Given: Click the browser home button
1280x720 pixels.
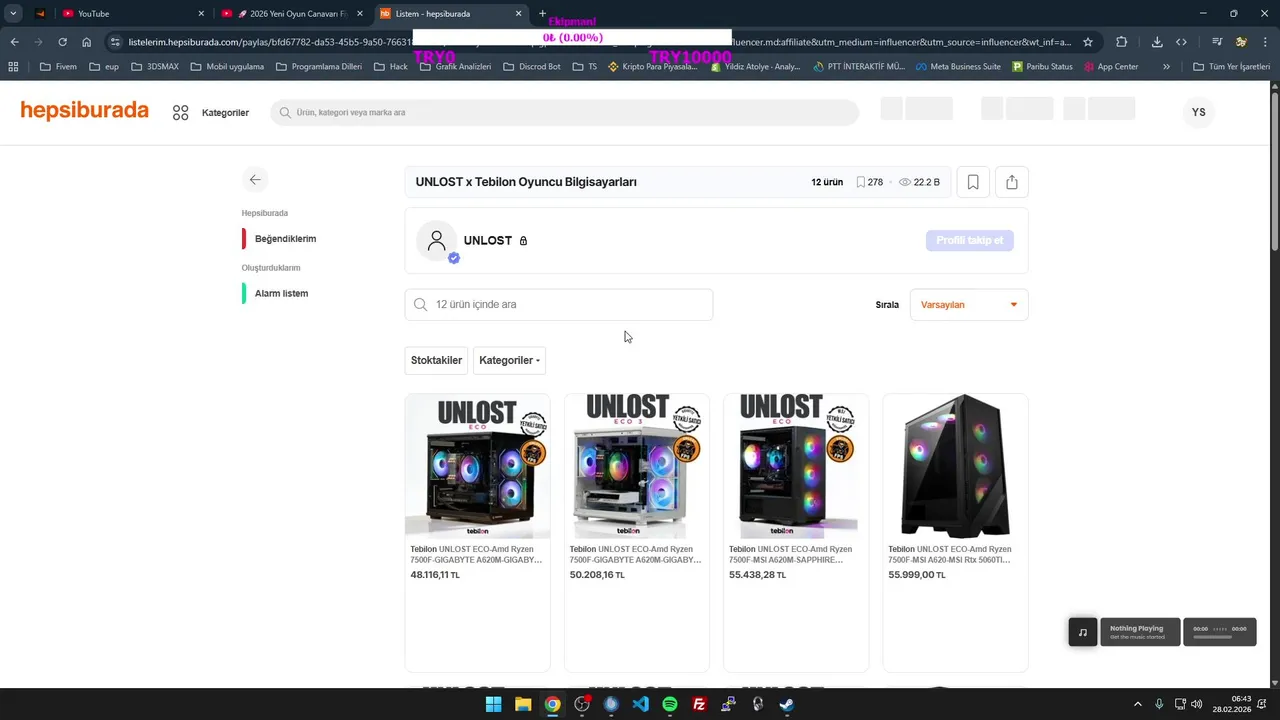Looking at the screenshot, I should pos(86,42).
